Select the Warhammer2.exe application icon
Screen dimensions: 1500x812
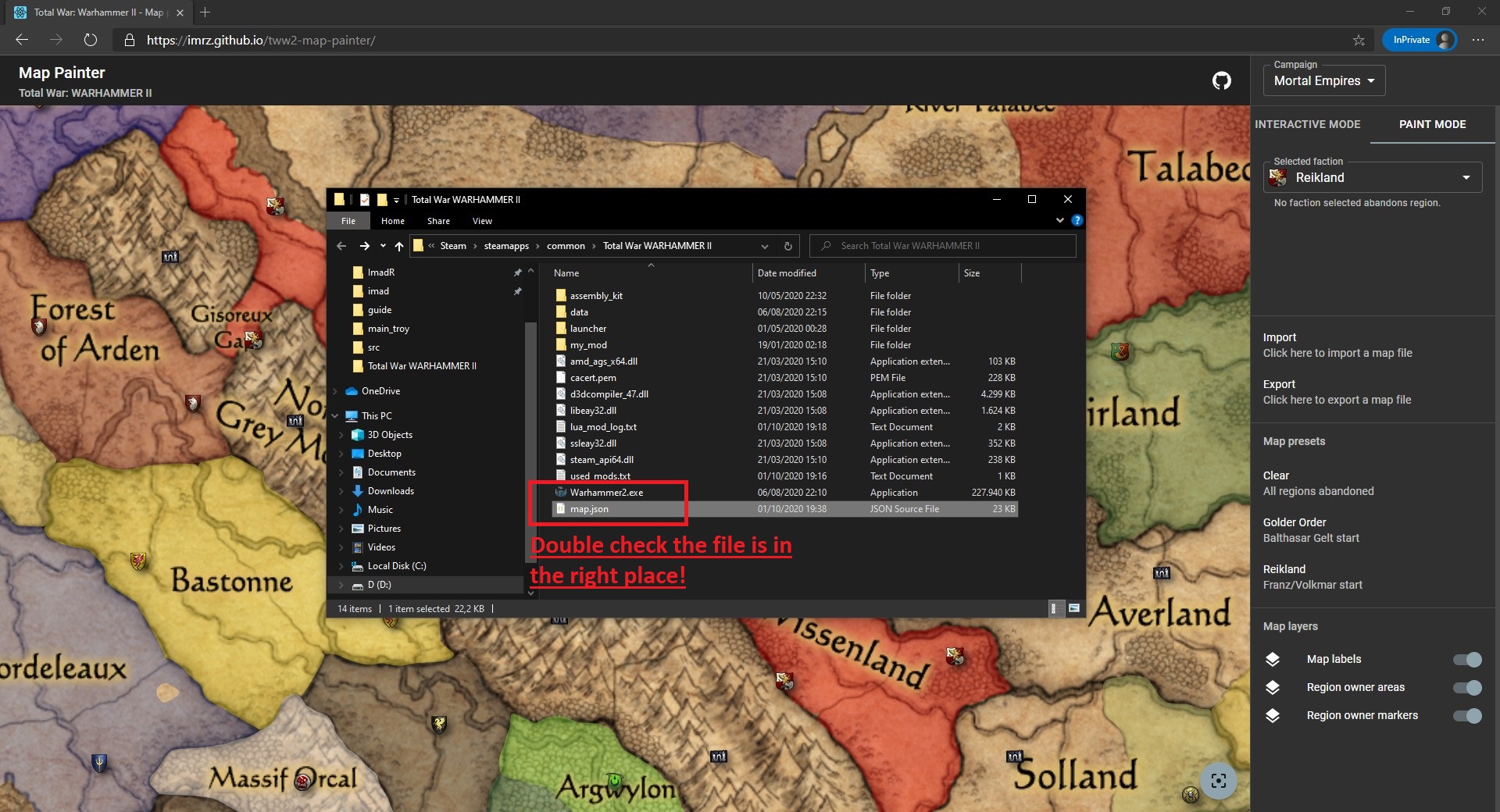(x=560, y=492)
